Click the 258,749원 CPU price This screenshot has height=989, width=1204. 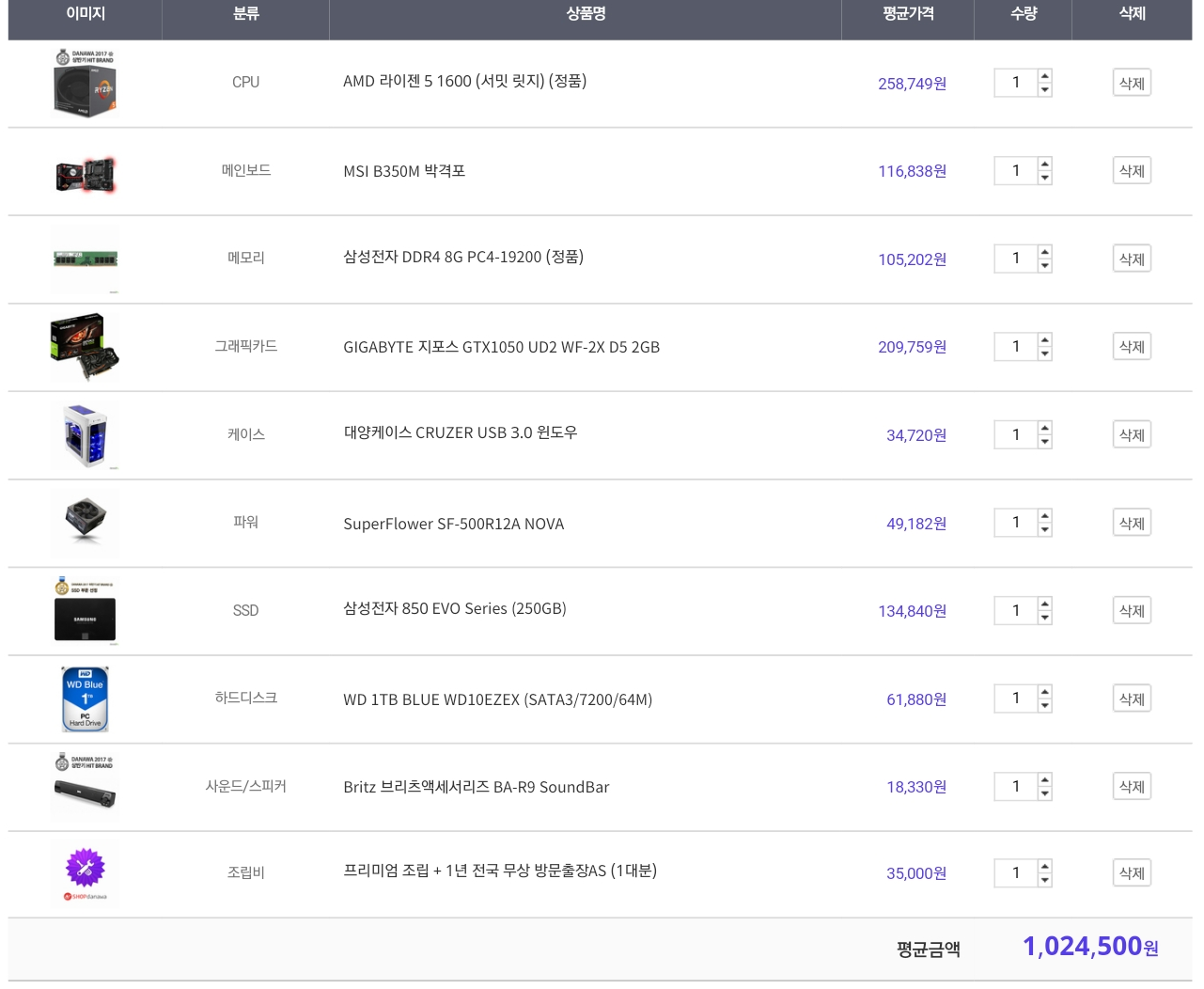[912, 84]
